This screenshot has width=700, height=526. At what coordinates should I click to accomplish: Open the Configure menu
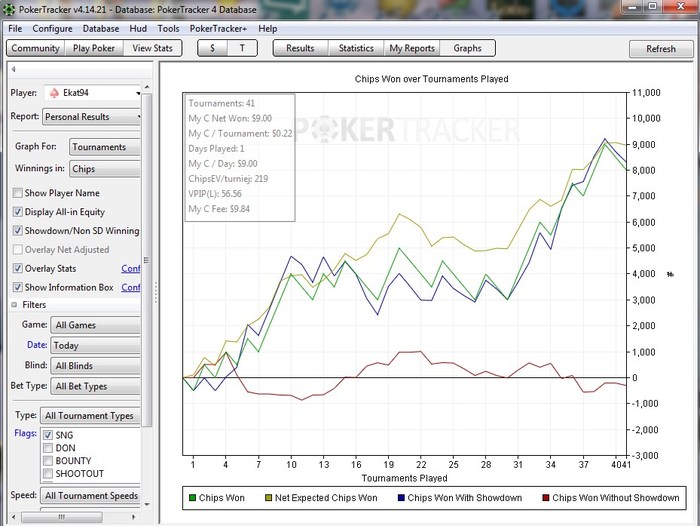point(52,29)
